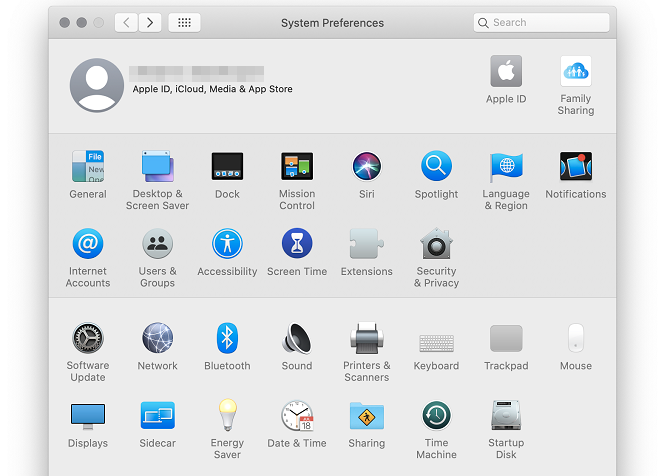Open Mission Control preferences
The image size is (670, 476).
297,166
